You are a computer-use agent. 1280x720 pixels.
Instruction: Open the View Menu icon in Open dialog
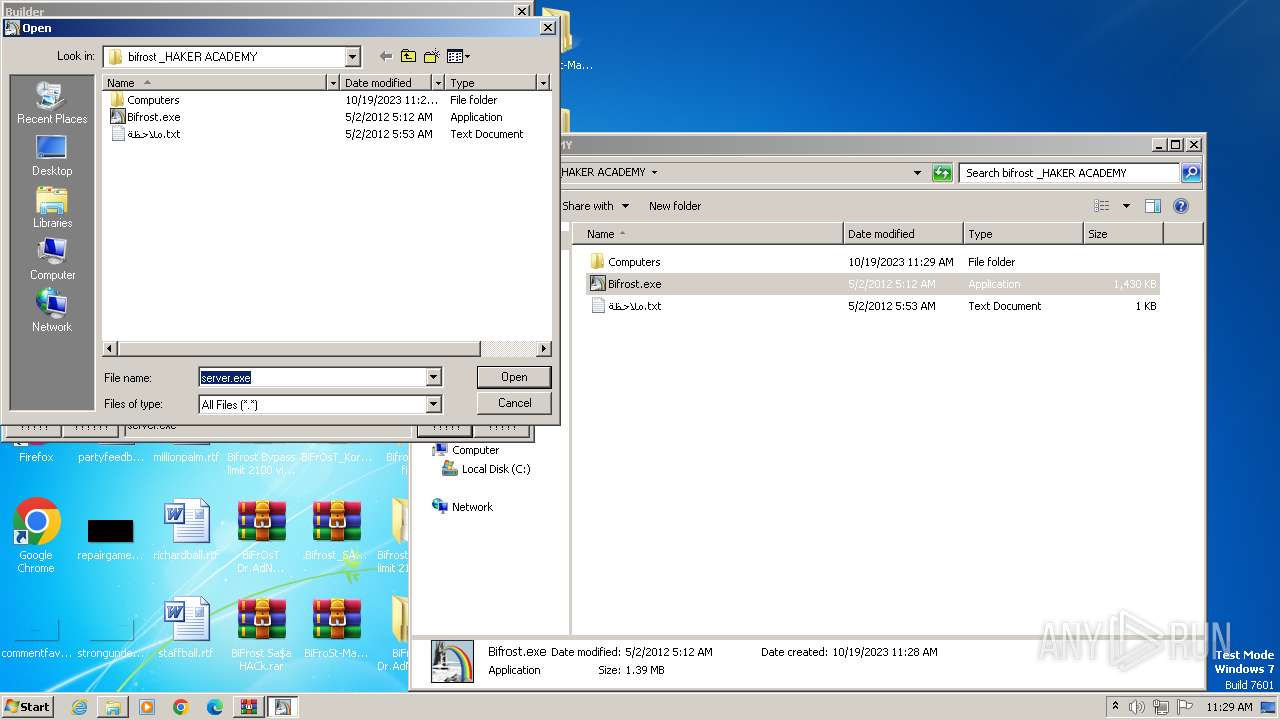pos(458,57)
